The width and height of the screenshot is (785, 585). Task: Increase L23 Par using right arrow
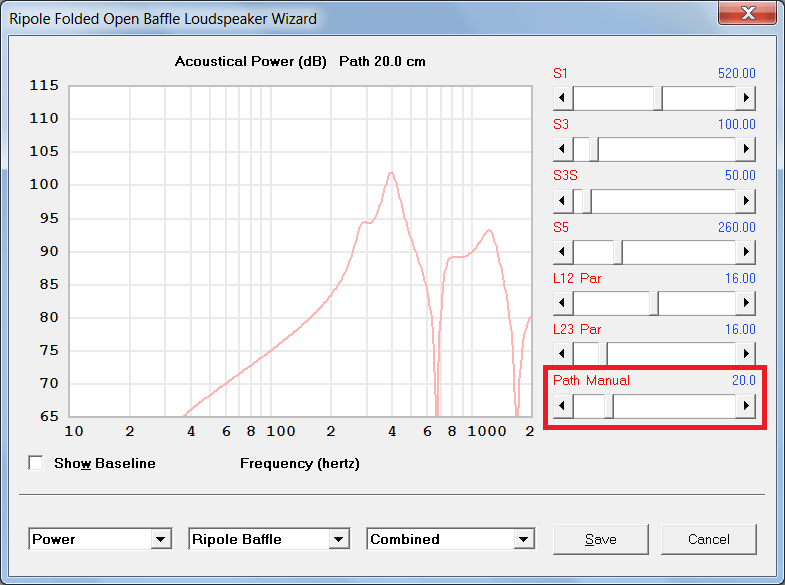tap(745, 354)
